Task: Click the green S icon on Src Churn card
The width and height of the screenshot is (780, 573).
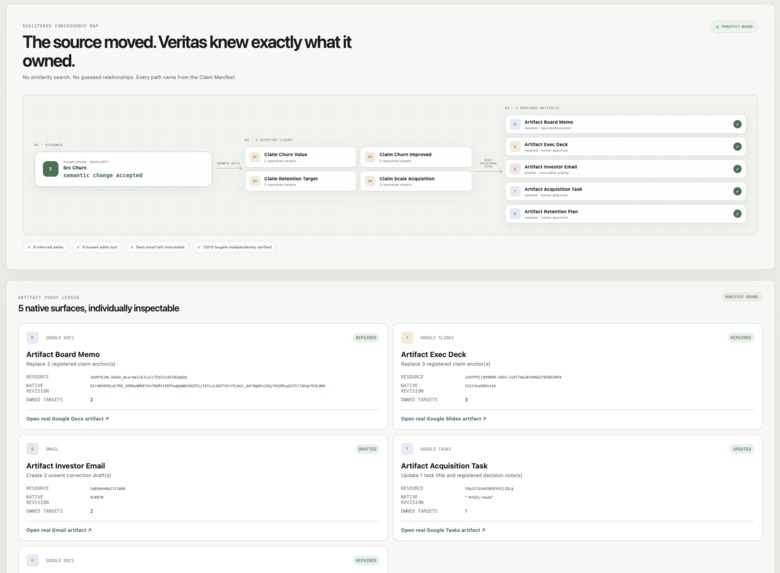Action: tap(50, 169)
